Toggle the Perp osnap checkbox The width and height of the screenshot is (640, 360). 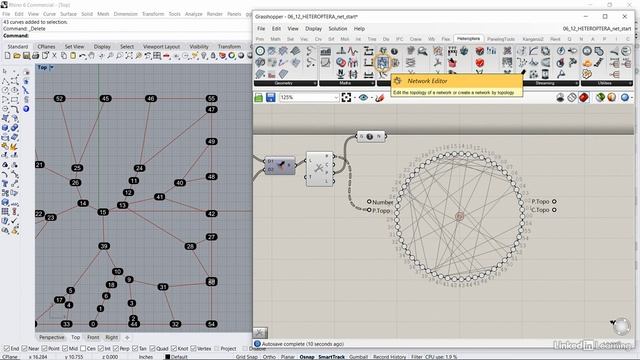tap(116, 349)
